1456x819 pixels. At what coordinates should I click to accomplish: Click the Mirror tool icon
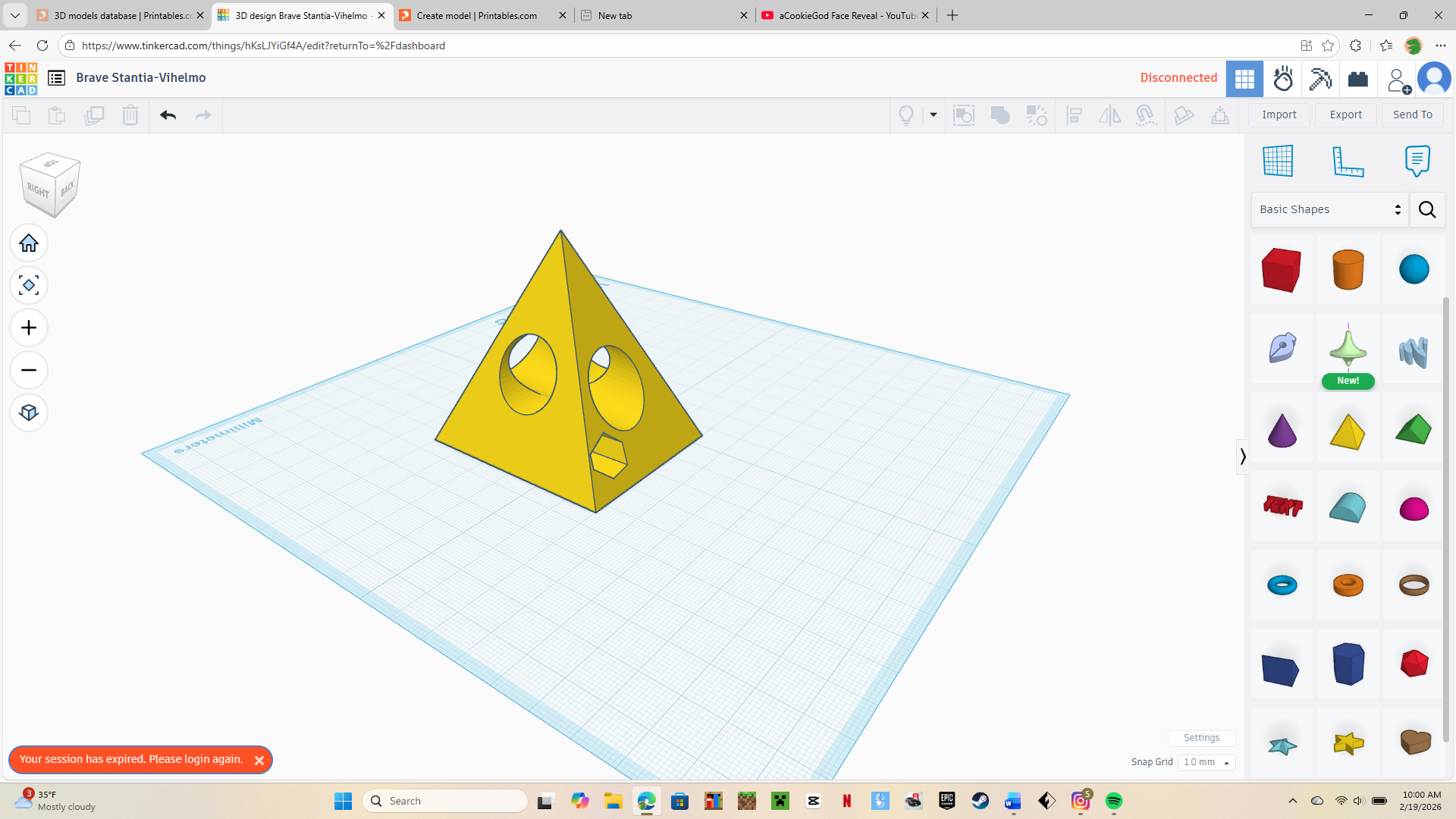(1110, 115)
